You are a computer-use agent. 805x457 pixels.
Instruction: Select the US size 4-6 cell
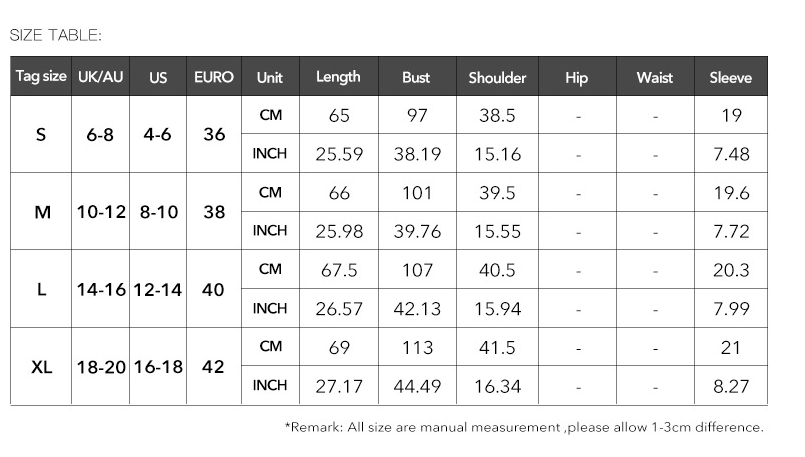point(157,134)
